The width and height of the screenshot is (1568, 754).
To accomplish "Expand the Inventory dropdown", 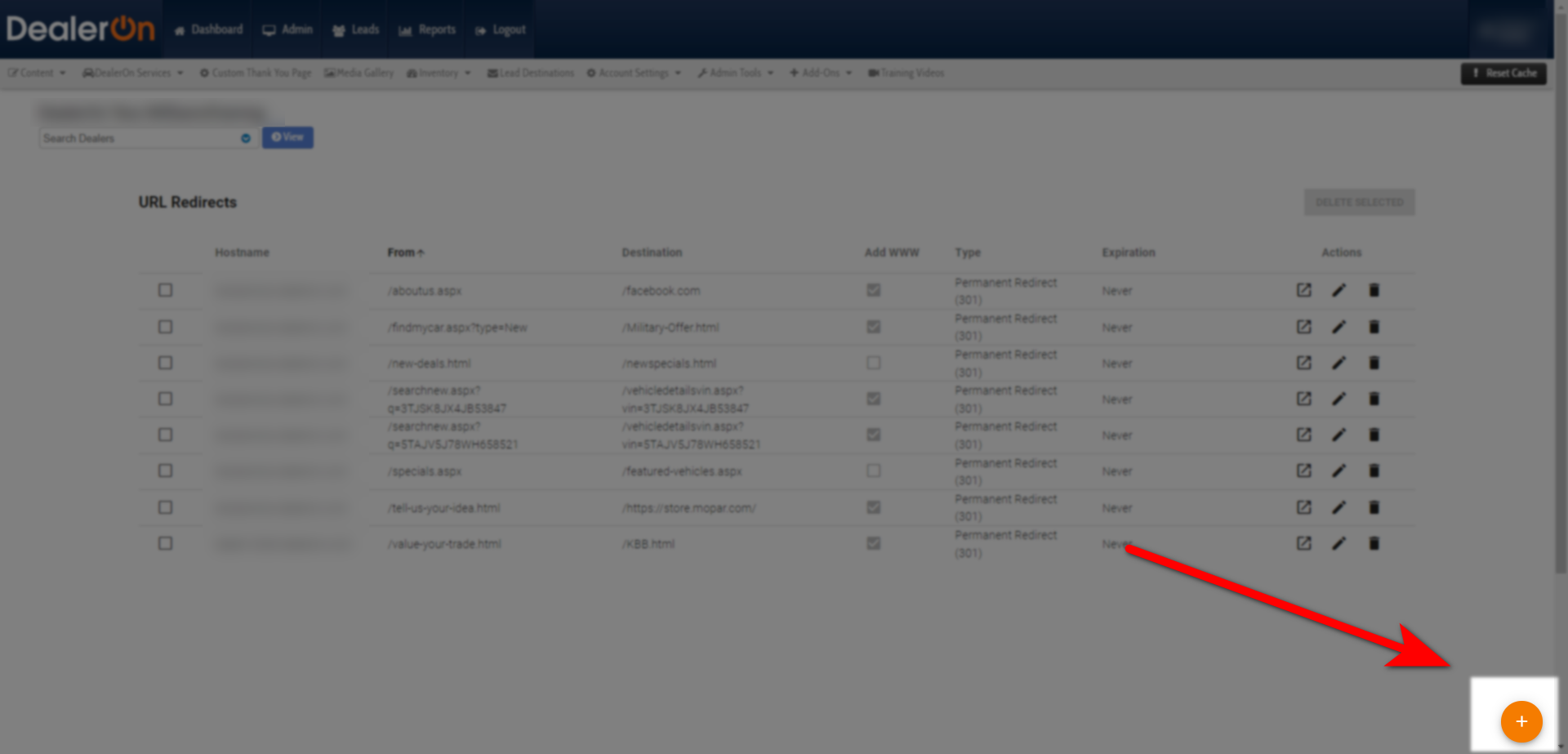I will (439, 73).
